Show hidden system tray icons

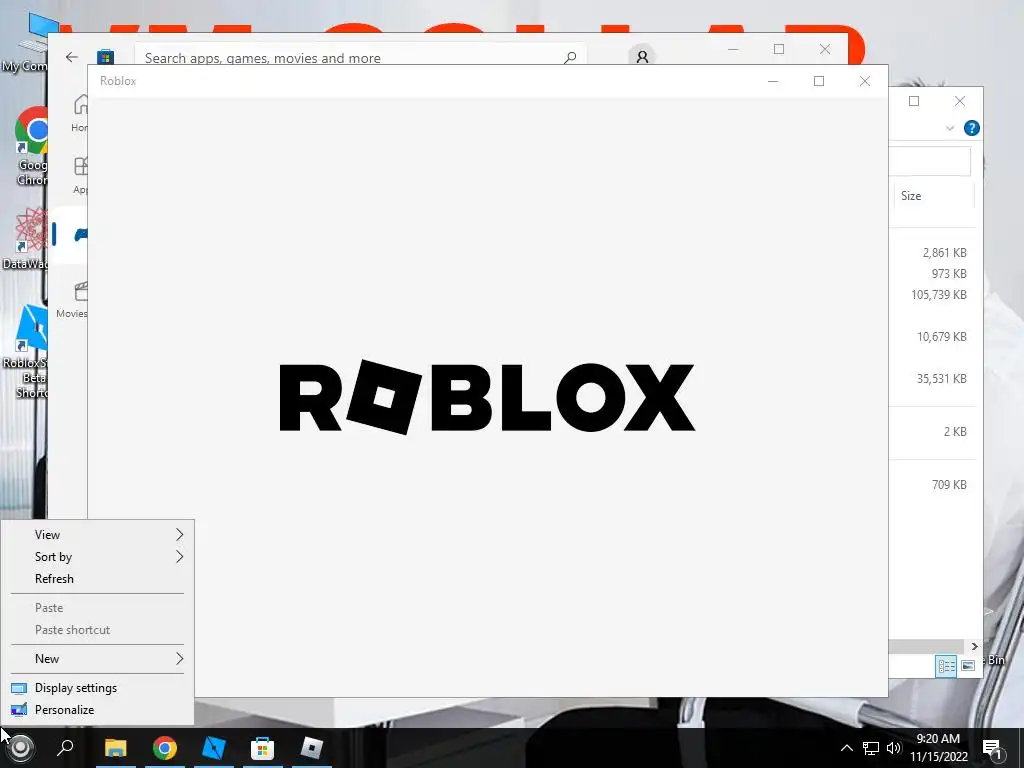point(846,748)
